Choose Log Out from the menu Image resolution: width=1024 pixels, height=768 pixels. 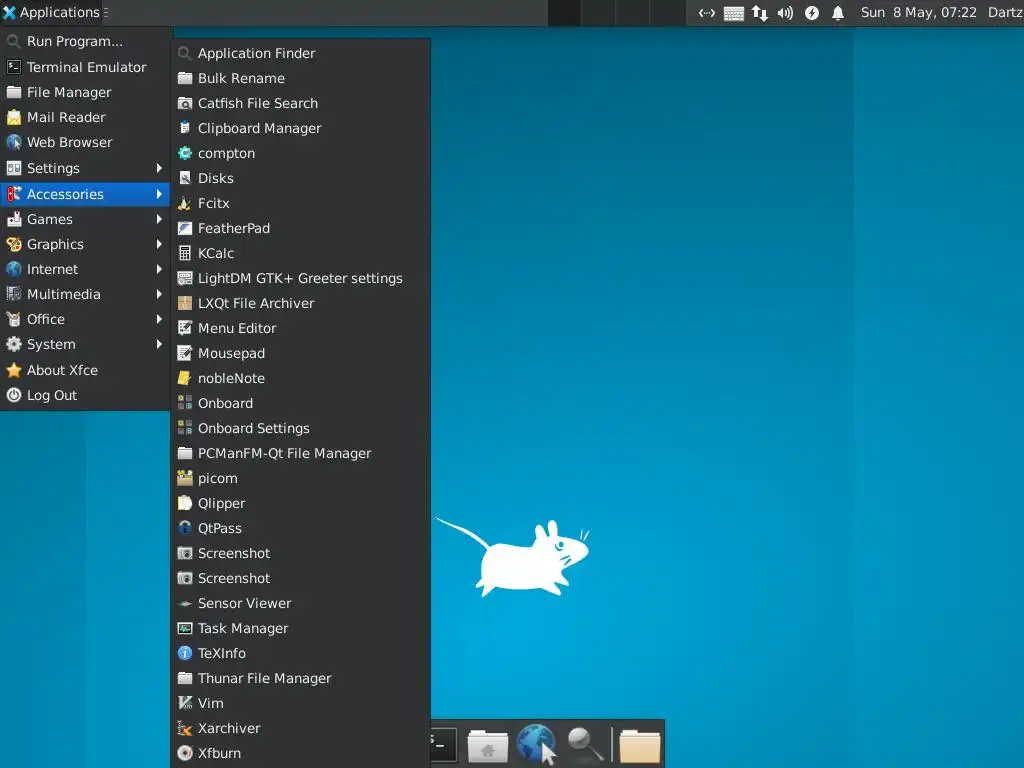(85, 395)
